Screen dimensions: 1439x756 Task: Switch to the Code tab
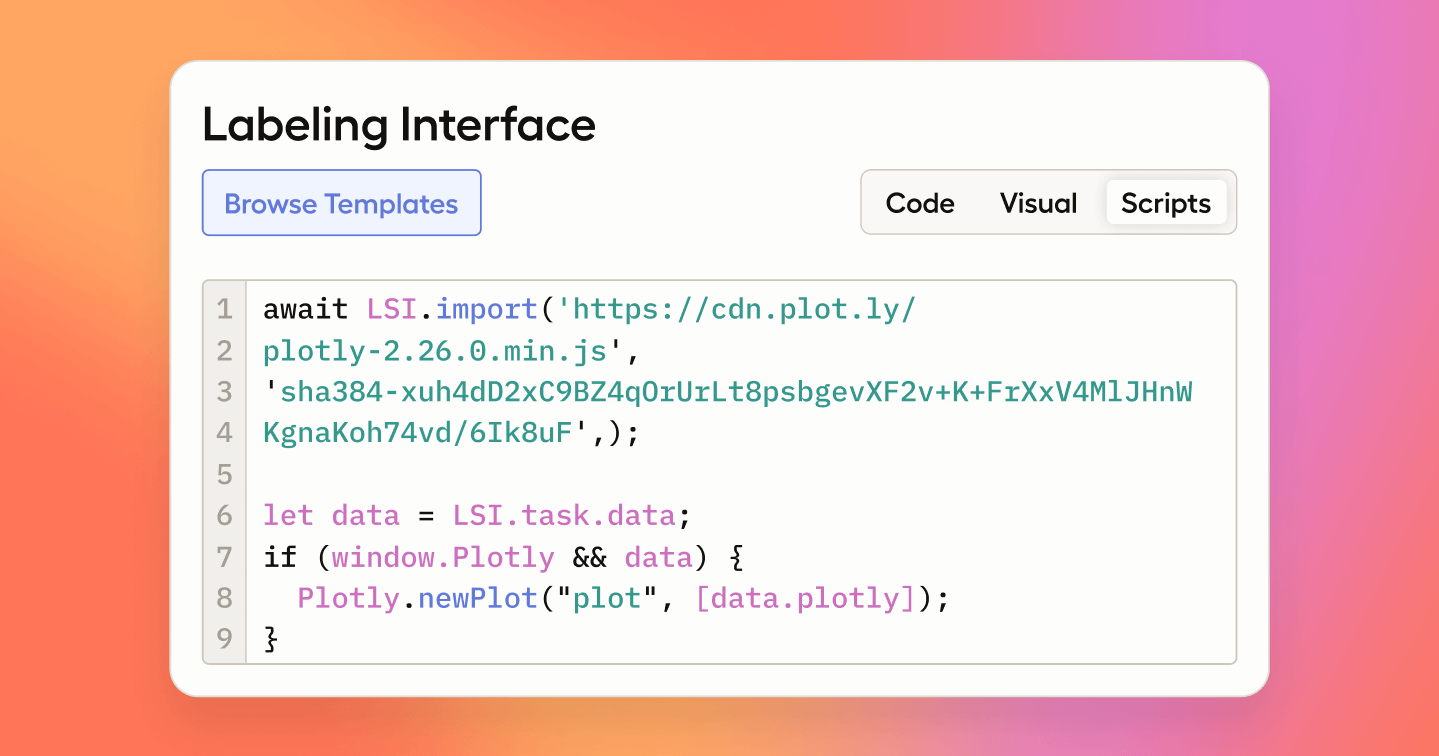pyautogui.click(x=919, y=203)
